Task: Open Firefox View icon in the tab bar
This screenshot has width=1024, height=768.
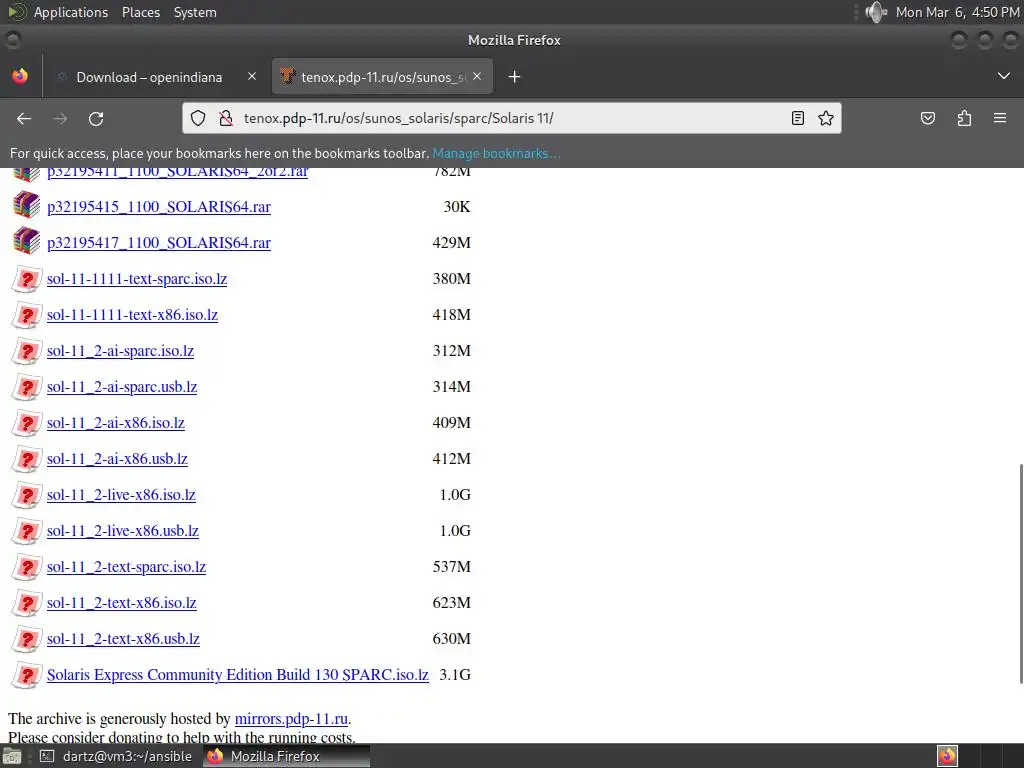Action: coord(20,76)
